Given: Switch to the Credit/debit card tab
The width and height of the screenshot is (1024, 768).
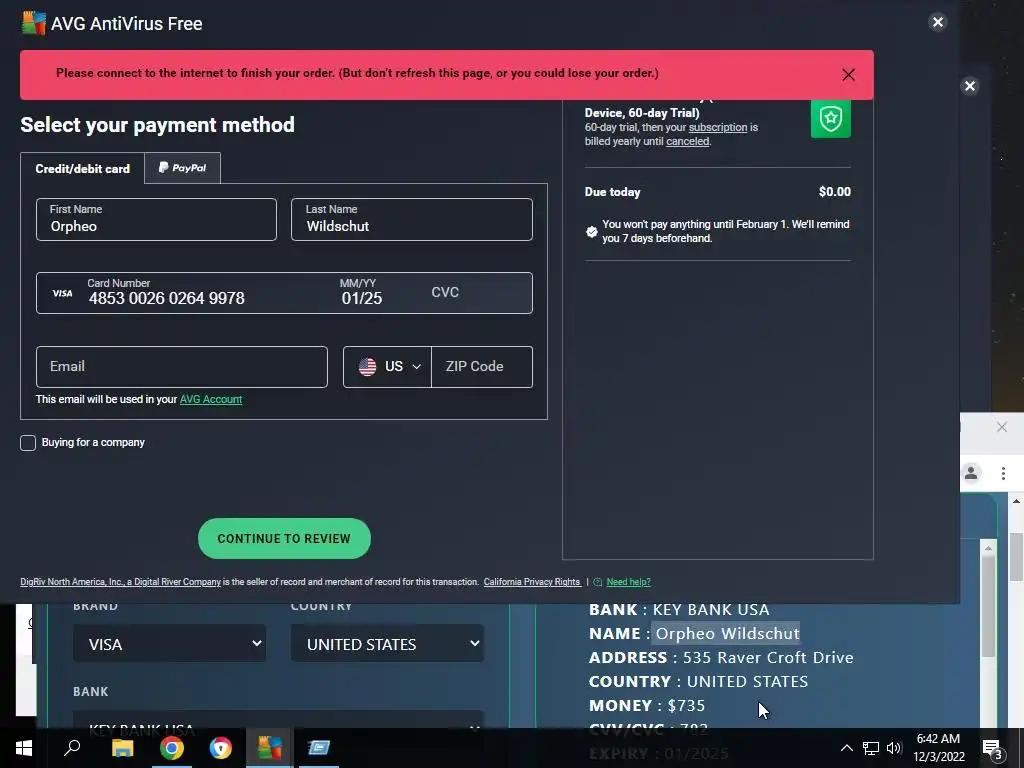Looking at the screenshot, I should [x=82, y=168].
